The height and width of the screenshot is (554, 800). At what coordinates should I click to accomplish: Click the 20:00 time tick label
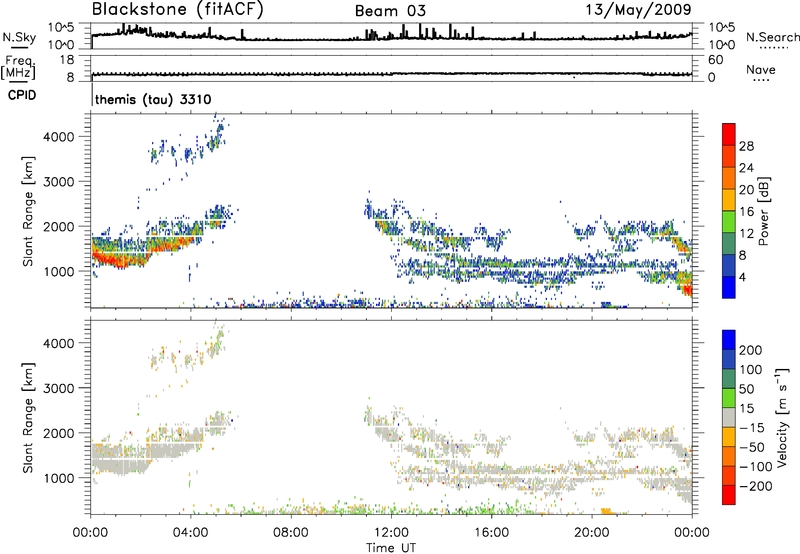click(x=591, y=533)
